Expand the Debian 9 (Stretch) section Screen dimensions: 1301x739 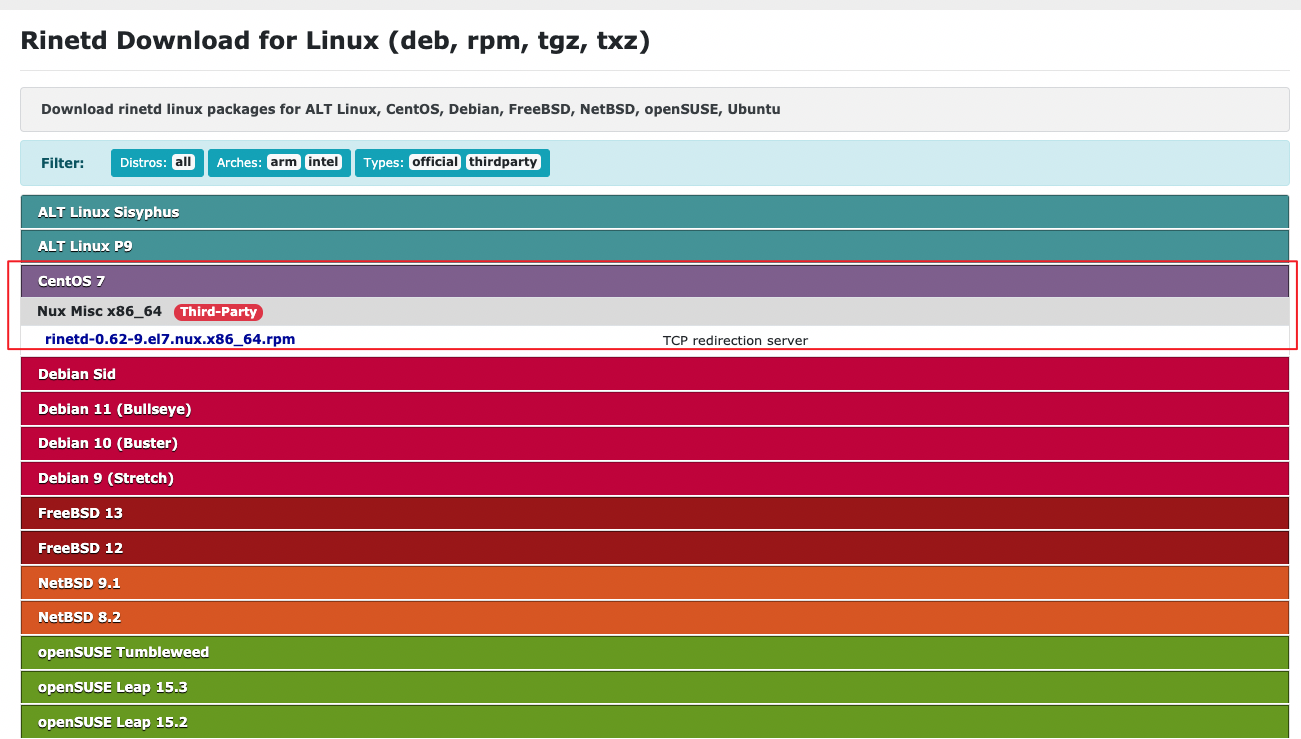[655, 478]
